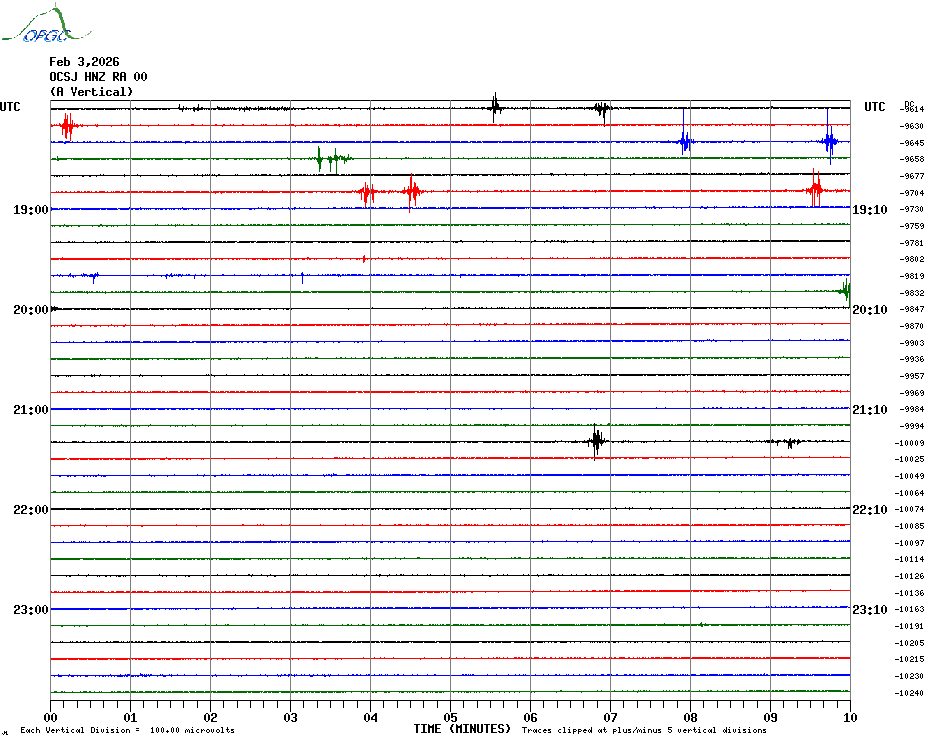Click the '19:10' time label
930x744 pixels.
pos(870,209)
